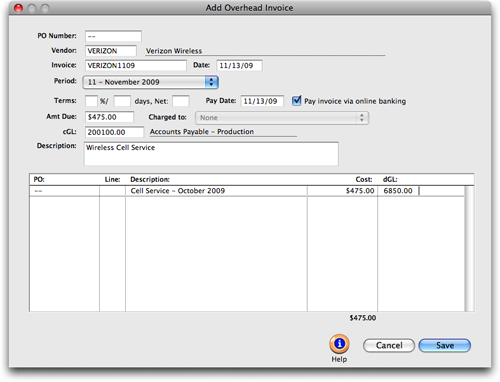This screenshot has width=500, height=382.
Task: Click the Cost column header
Action: [x=364, y=179]
